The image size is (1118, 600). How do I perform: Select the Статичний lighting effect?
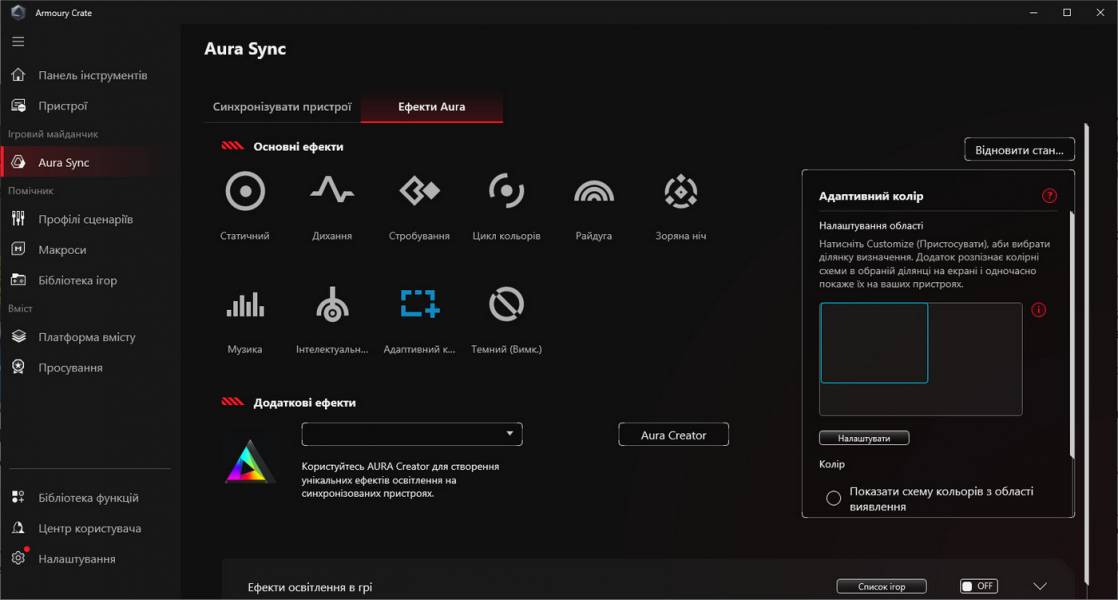[245, 191]
